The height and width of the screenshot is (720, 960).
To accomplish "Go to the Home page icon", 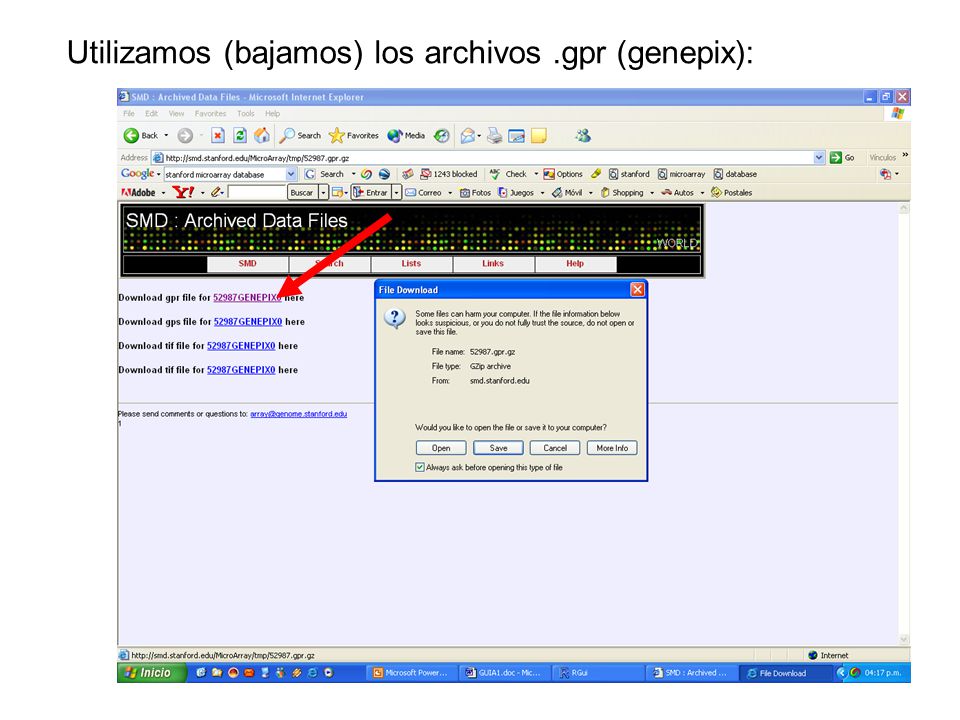I will [262, 136].
